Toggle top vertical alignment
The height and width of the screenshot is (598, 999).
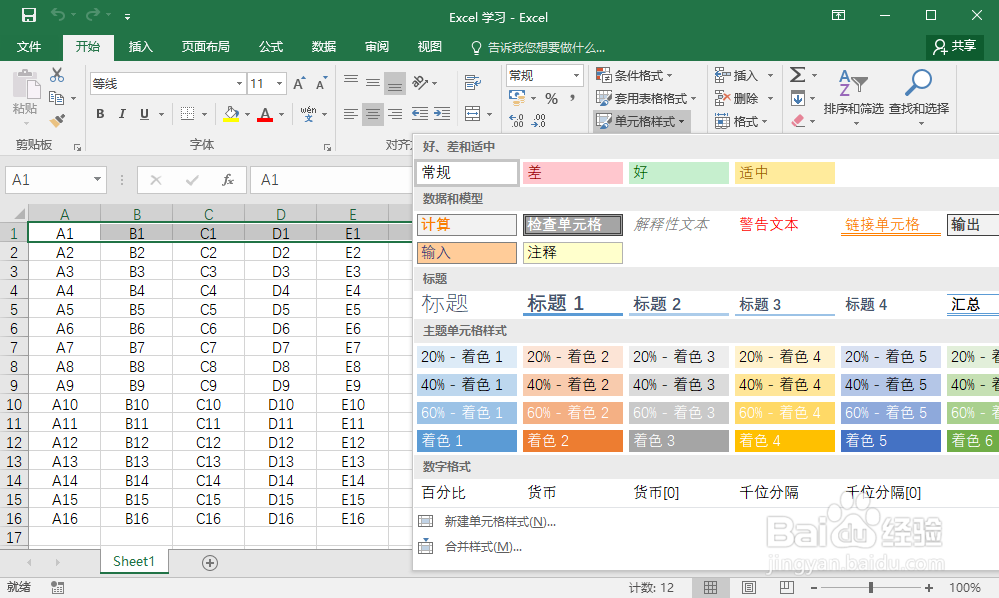pyautogui.click(x=350, y=80)
